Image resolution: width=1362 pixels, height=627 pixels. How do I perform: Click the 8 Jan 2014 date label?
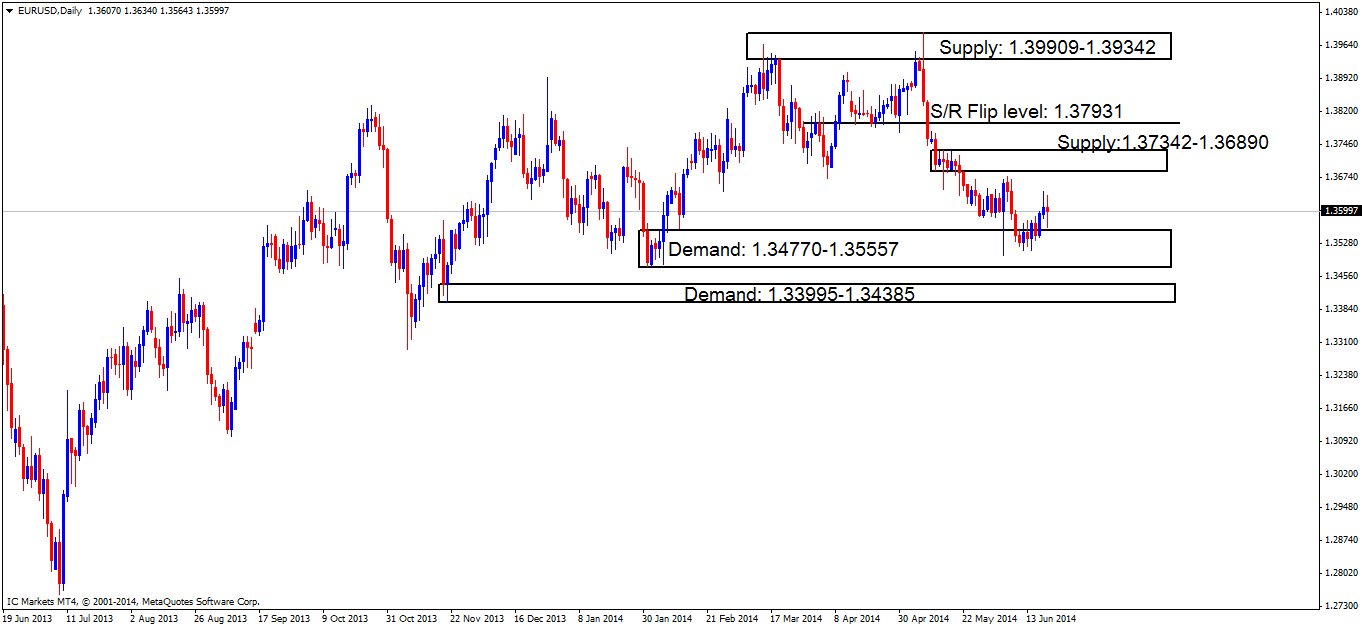[x=601, y=619]
